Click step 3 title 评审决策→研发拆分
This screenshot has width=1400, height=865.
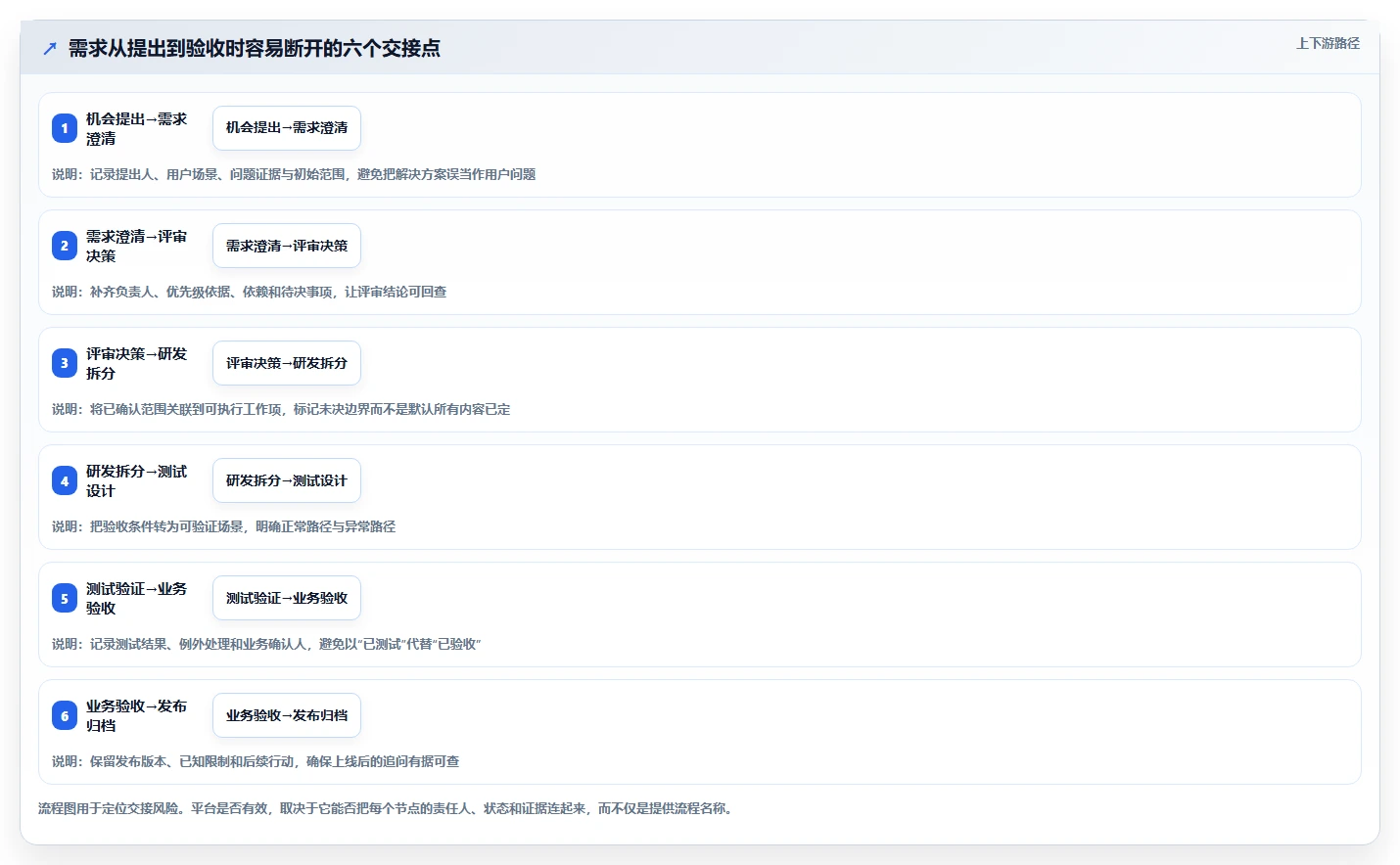click(136, 363)
